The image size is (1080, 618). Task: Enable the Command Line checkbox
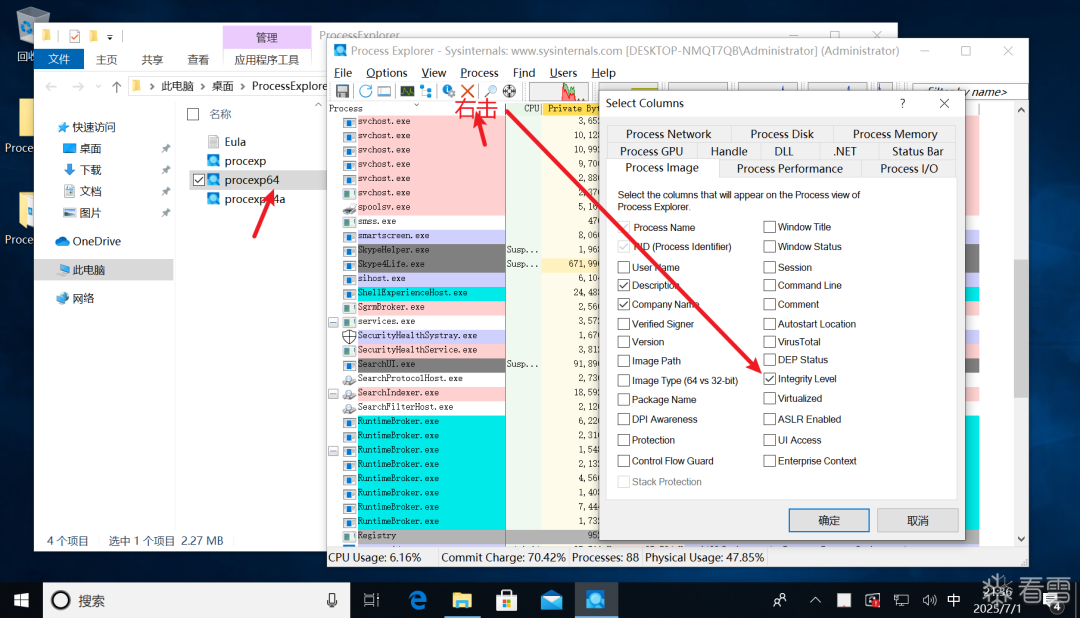769,285
